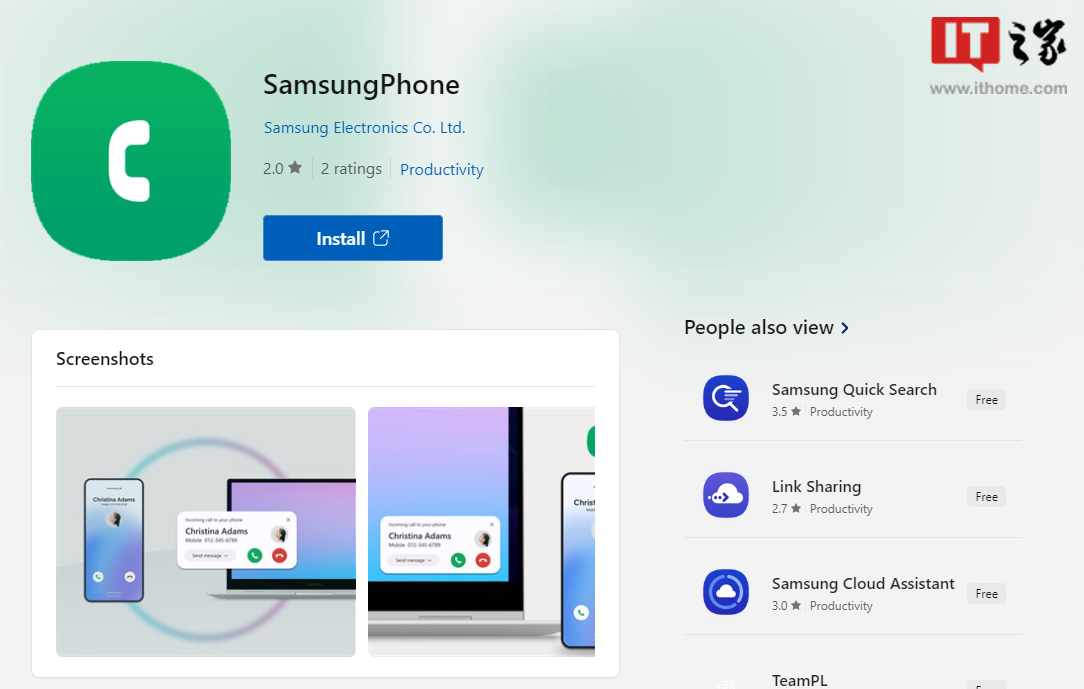This screenshot has height=689, width=1084.
Task: Expand People also view with the chevron
Action: [x=845, y=328]
